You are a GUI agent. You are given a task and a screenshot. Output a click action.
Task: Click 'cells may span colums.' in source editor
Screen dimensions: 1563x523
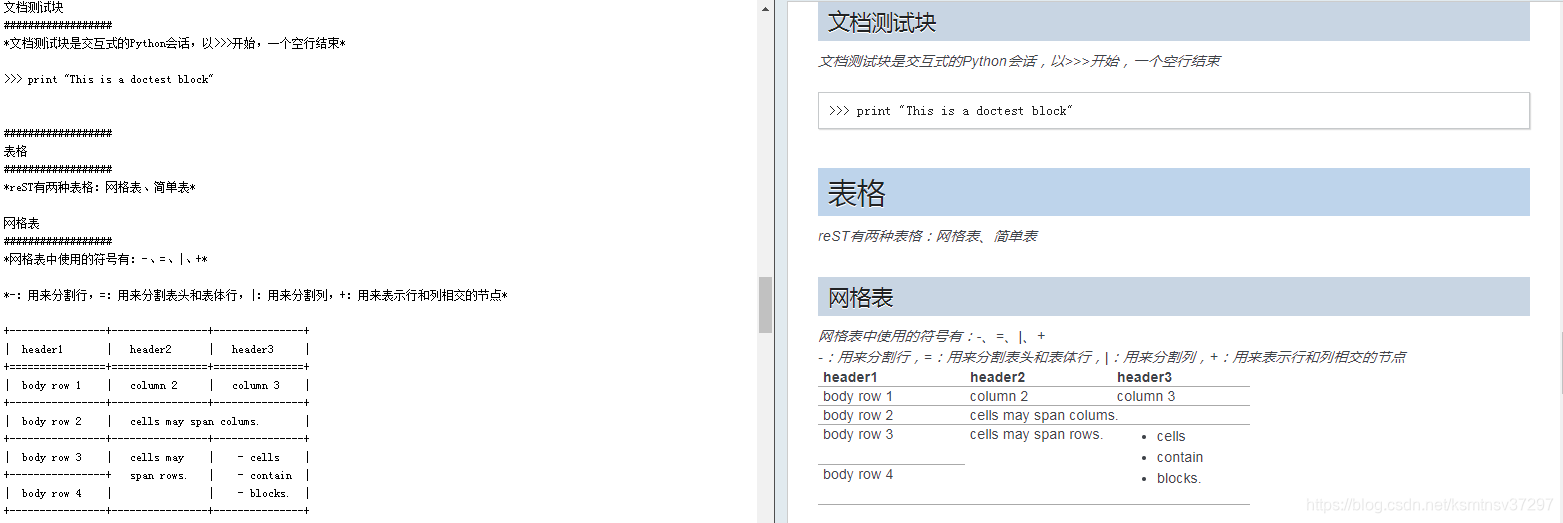(194, 421)
